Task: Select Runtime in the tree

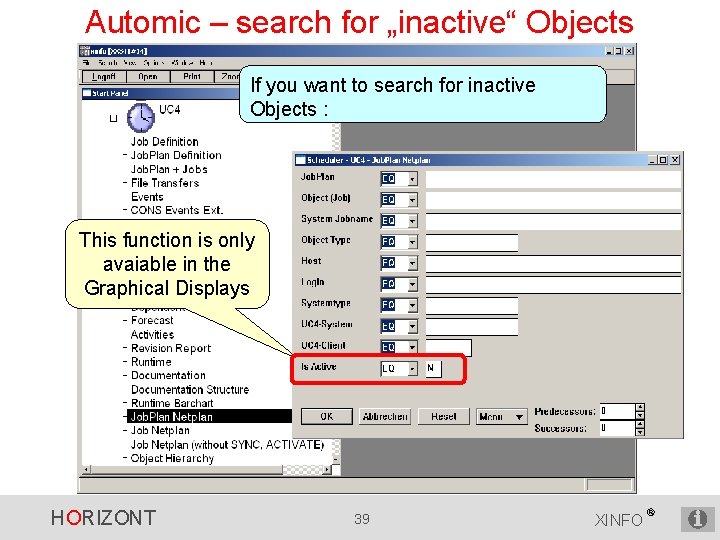Action: pyautogui.click(x=151, y=362)
